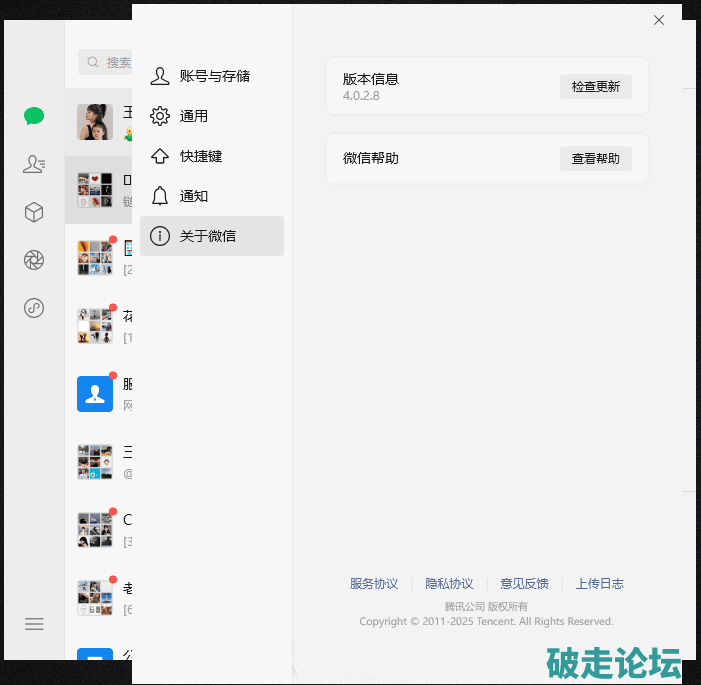
Task: Open the 服务协议 link
Action: click(374, 584)
